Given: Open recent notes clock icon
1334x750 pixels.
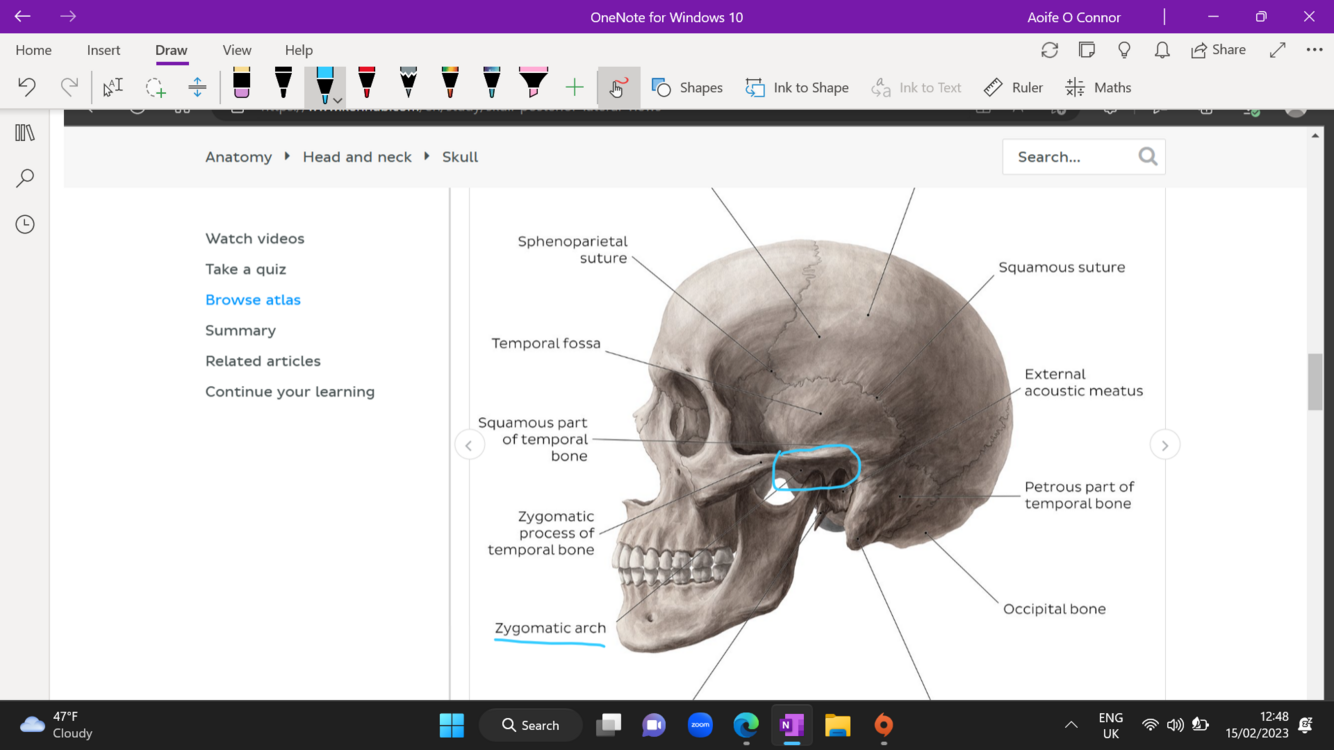Looking at the screenshot, I should point(25,224).
